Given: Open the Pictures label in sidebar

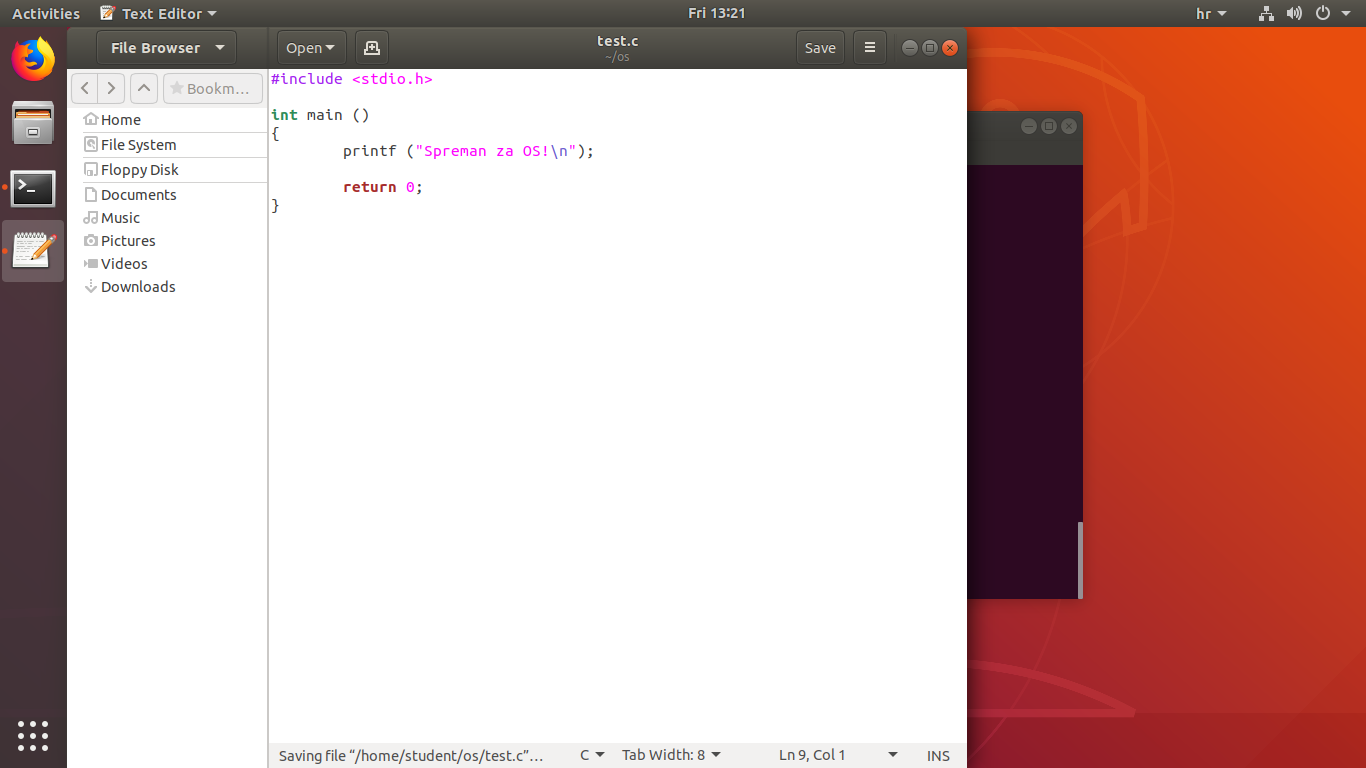Looking at the screenshot, I should (x=128, y=240).
